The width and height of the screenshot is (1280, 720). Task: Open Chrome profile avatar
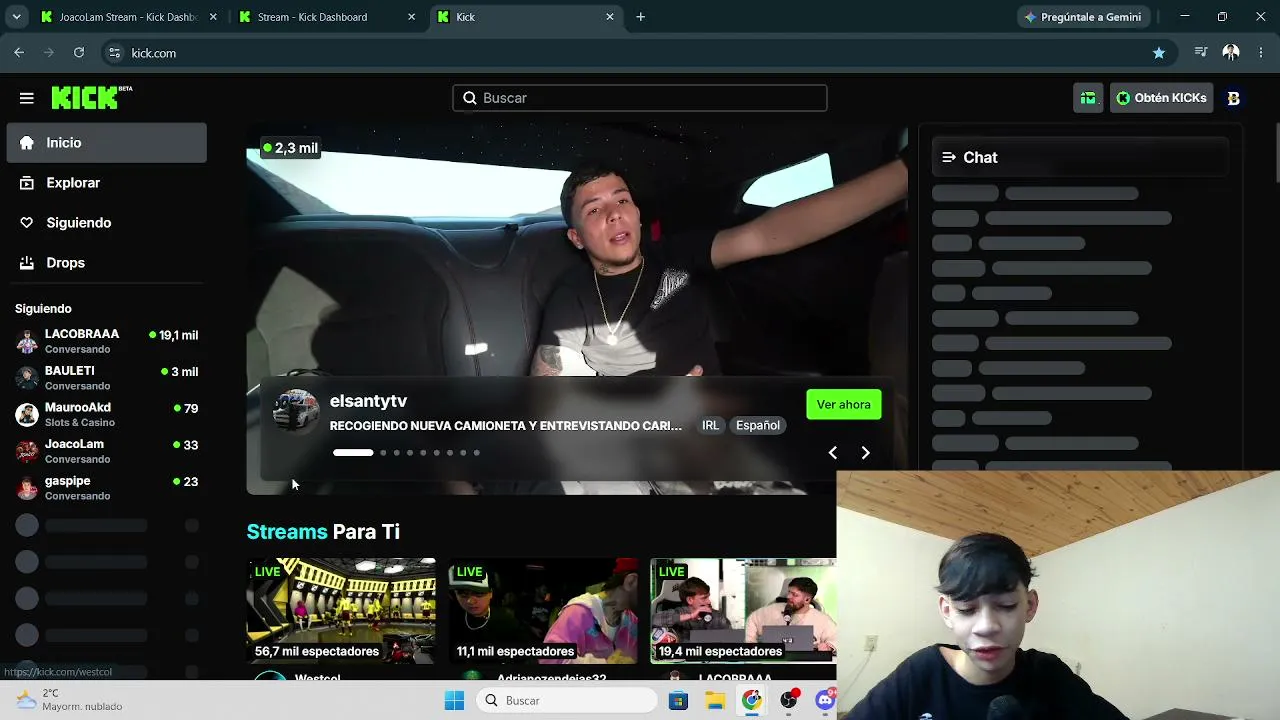[x=1231, y=53]
